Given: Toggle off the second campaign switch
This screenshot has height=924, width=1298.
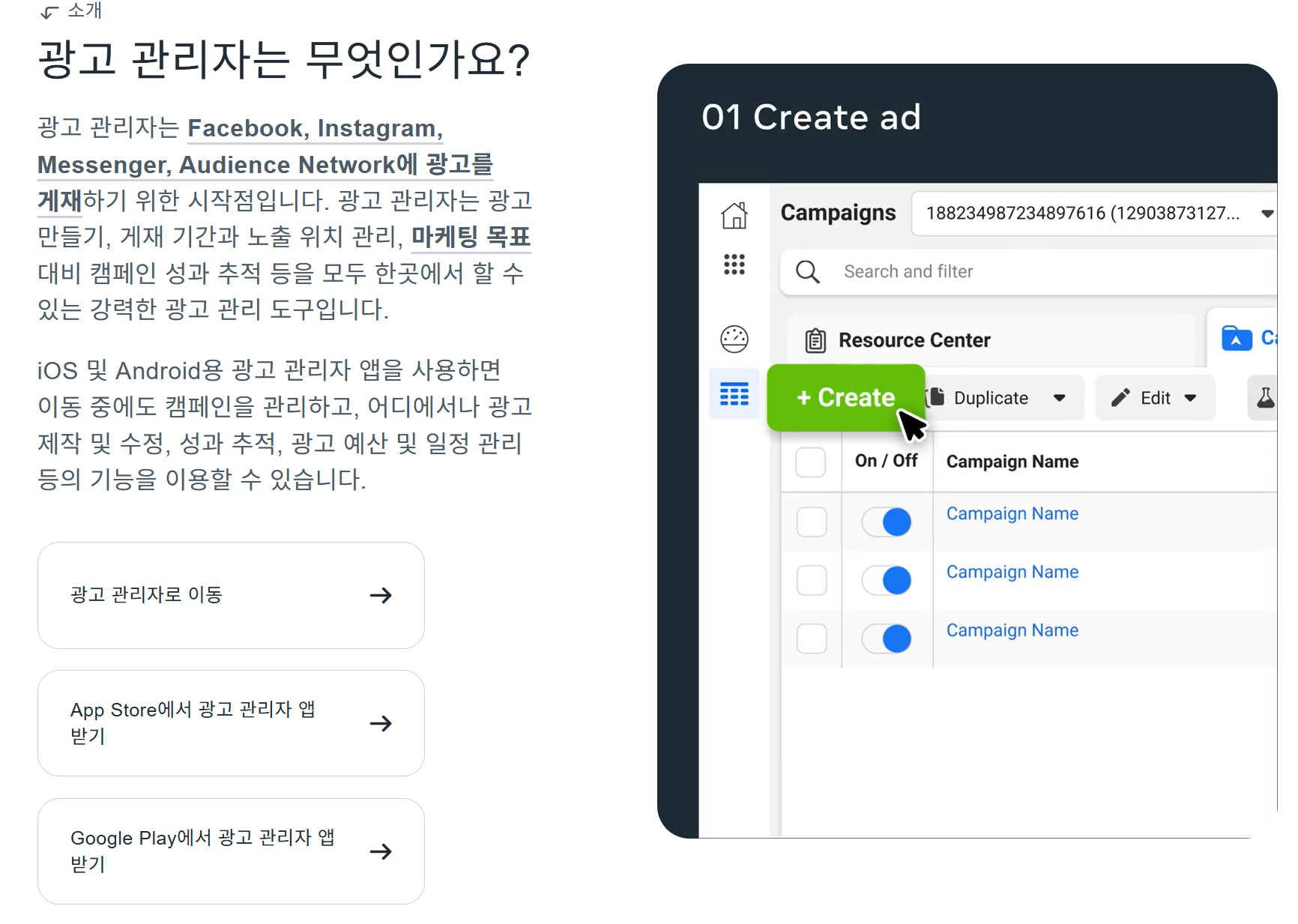Looking at the screenshot, I should coord(887,580).
